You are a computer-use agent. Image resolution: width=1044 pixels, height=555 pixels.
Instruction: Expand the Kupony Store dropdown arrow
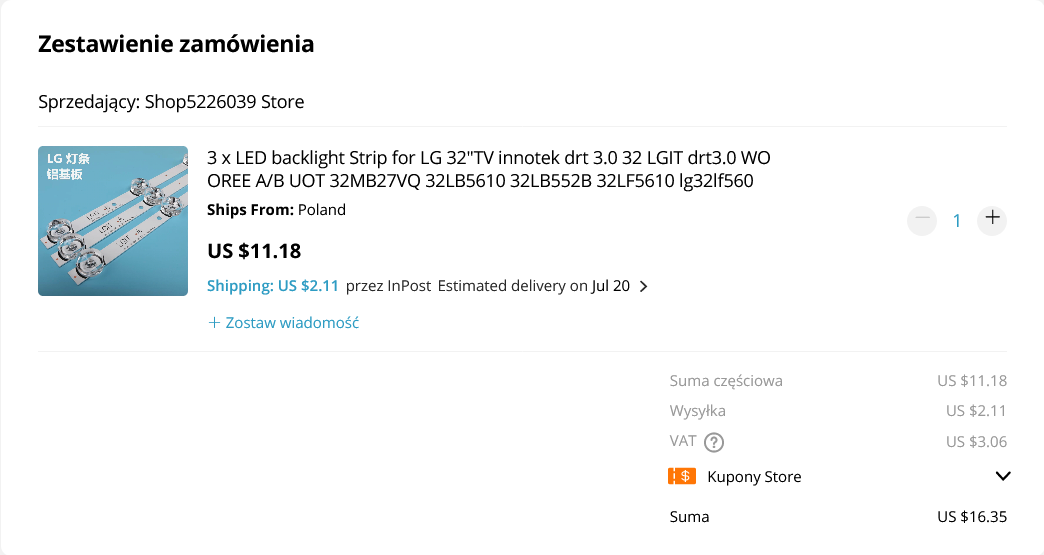[1003, 476]
